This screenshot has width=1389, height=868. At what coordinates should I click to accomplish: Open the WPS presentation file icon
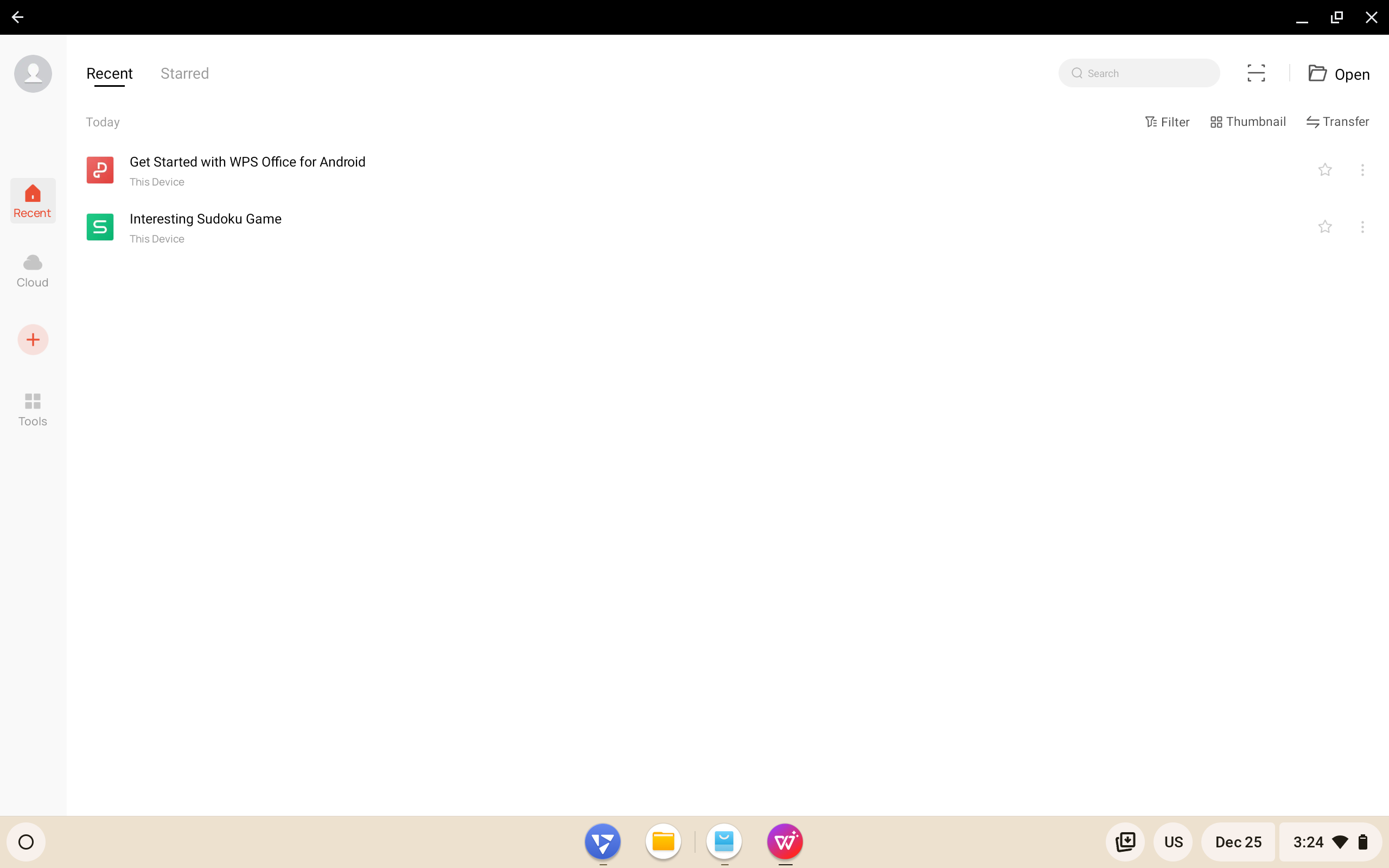coord(100,170)
